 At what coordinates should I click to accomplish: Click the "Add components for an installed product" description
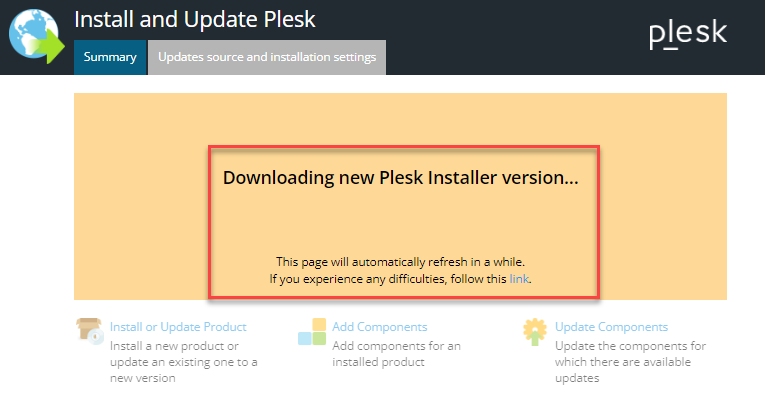point(396,353)
